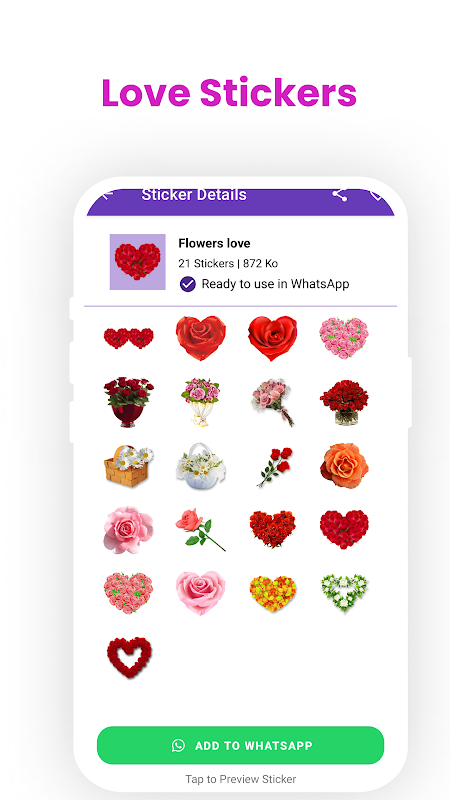450x800 pixels.
Task: Open the Flowers love pack thumbnail
Action: [138, 262]
